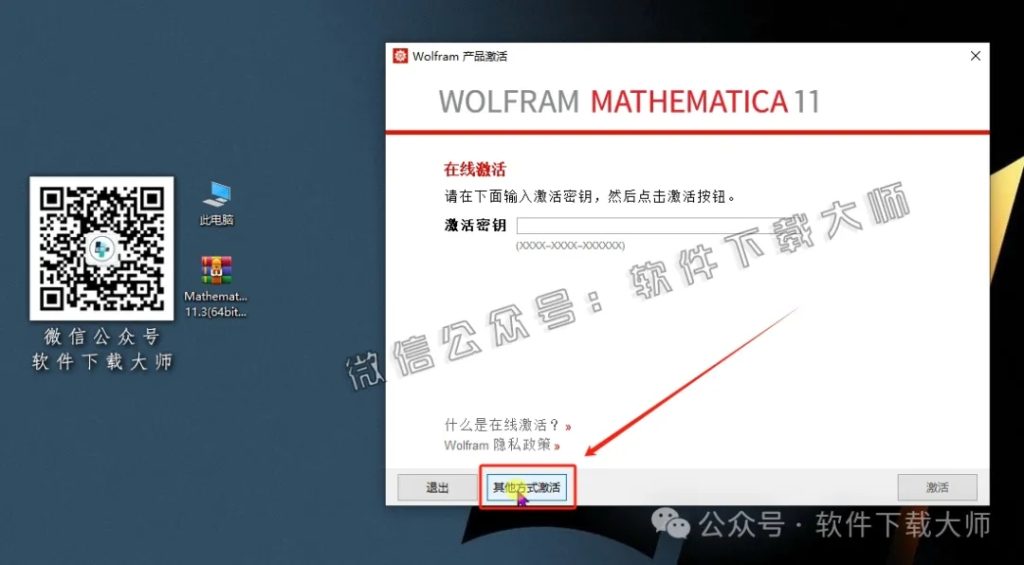The image size is (1024, 565).
Task: Click the 在线激活 heading text
Action: pyautogui.click(x=475, y=170)
